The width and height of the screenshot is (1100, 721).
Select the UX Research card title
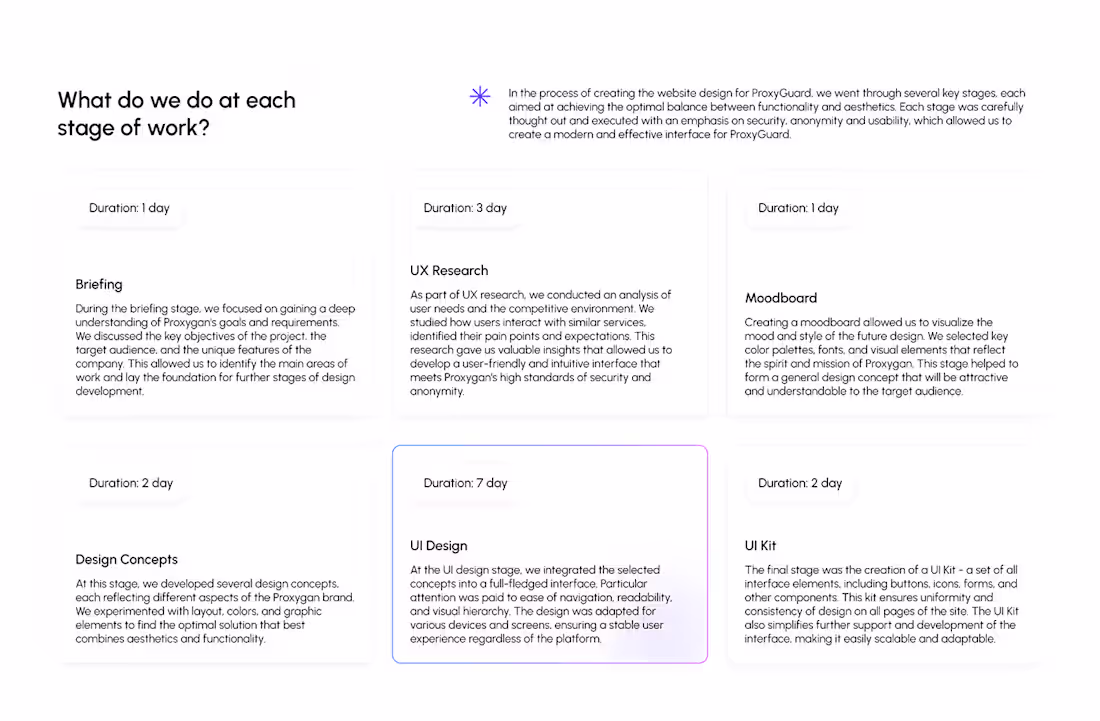(x=449, y=270)
